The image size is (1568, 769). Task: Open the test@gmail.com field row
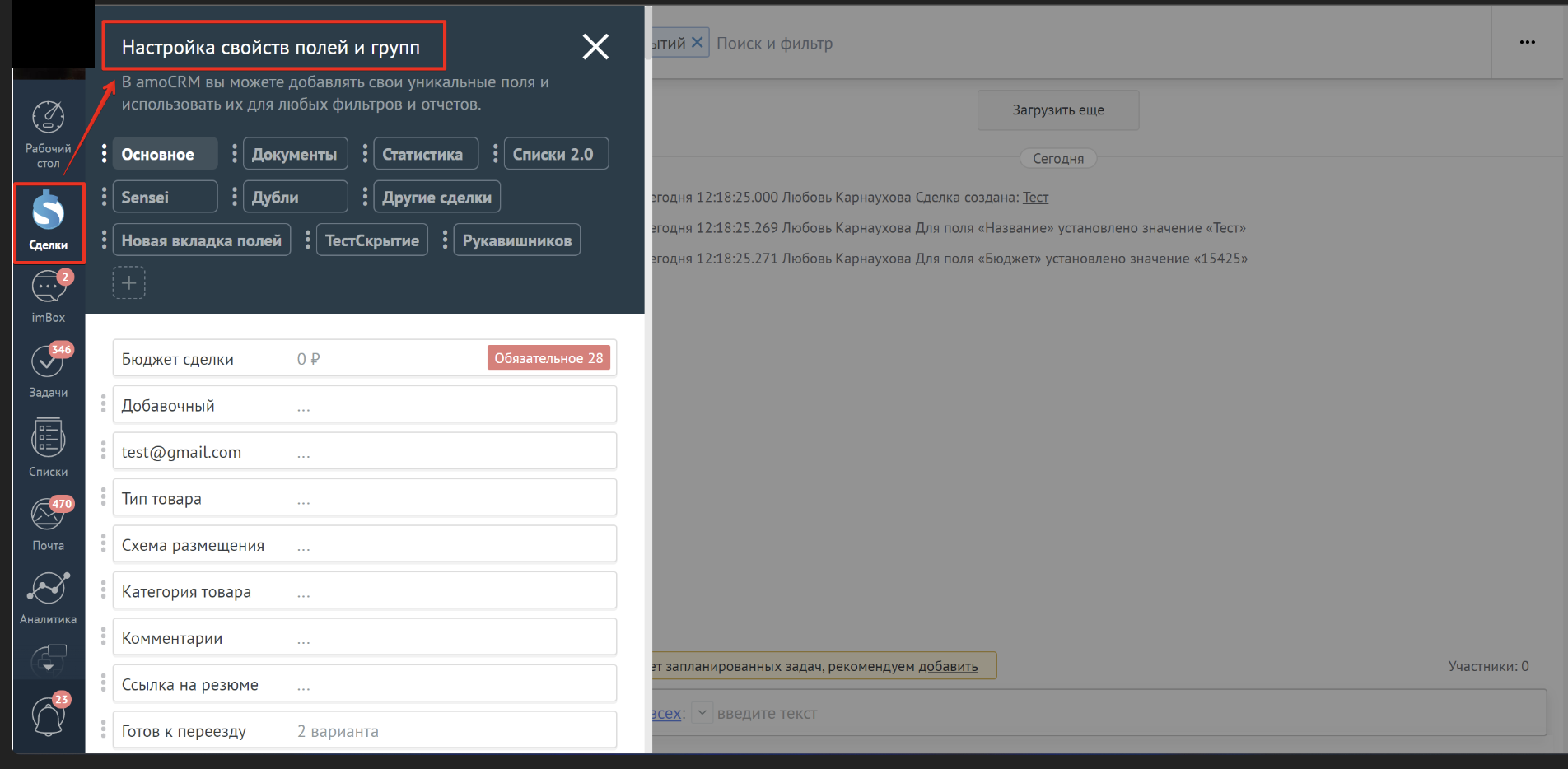coord(365,451)
